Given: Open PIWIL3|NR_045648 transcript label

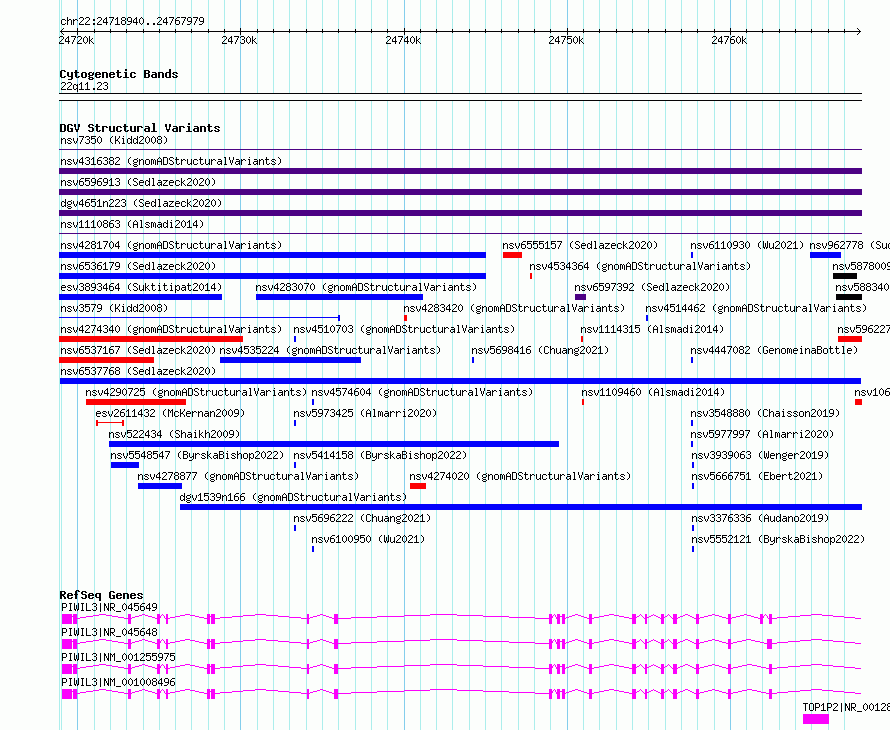Looking at the screenshot, I should [x=110, y=632].
